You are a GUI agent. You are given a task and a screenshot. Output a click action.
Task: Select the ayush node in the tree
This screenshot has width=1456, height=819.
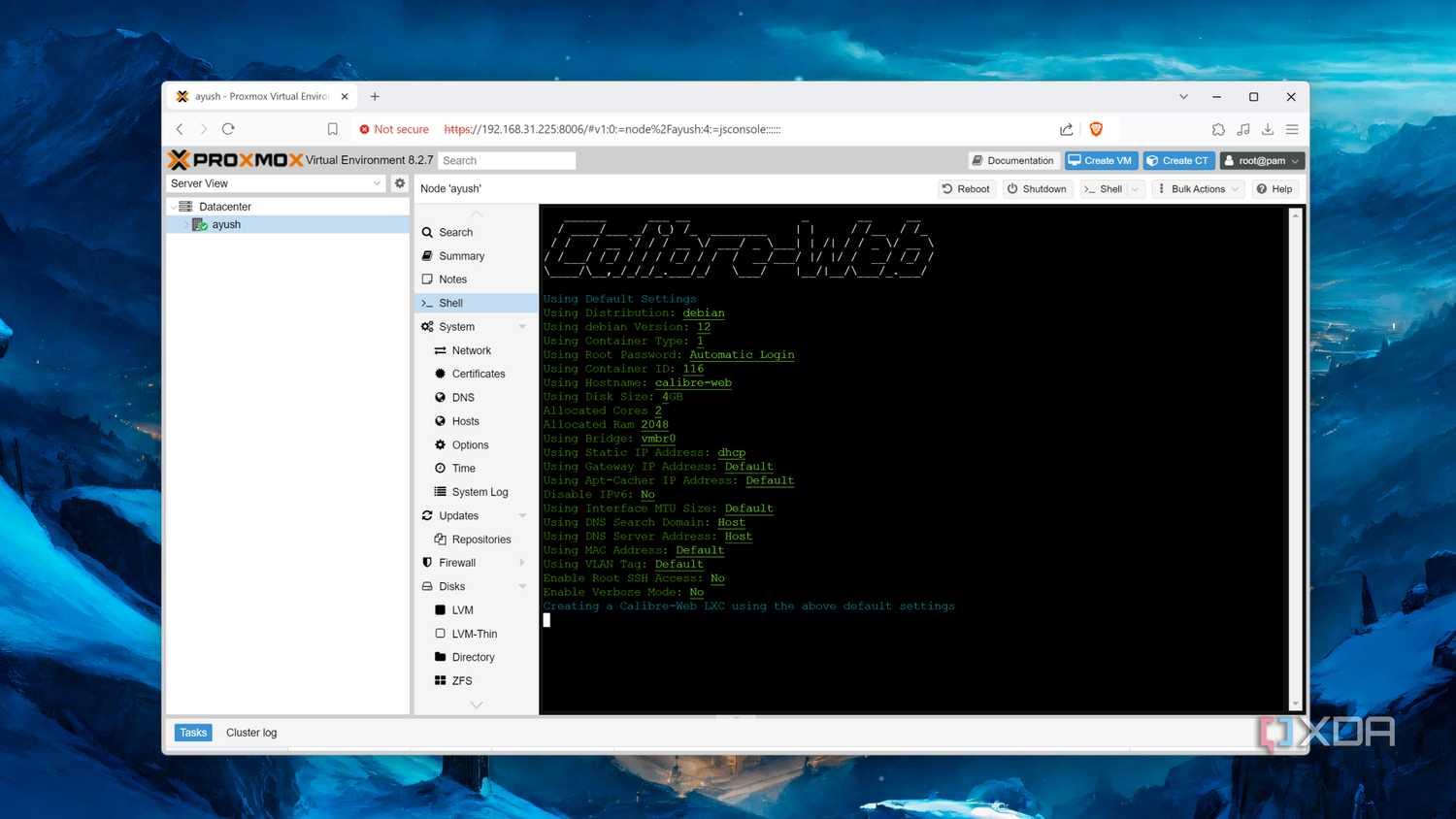click(x=226, y=224)
